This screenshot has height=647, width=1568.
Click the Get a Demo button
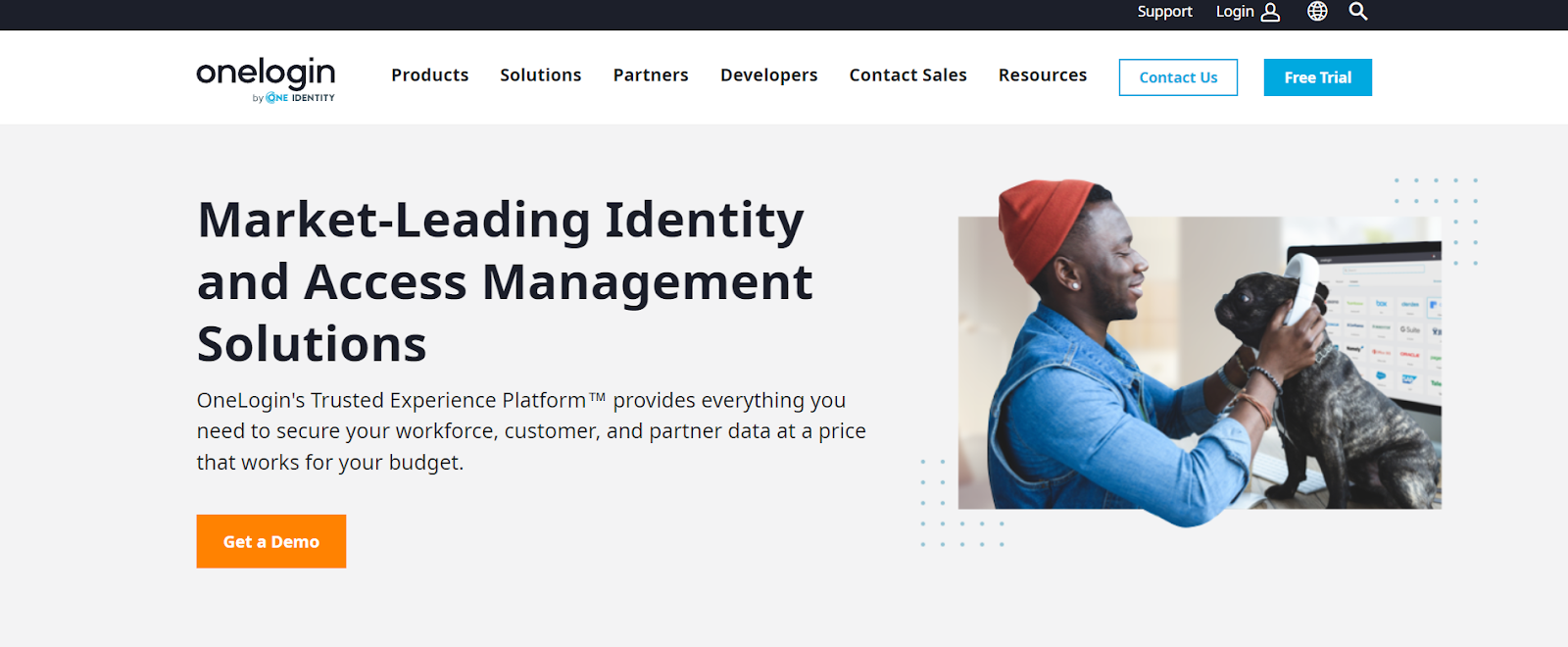[271, 541]
